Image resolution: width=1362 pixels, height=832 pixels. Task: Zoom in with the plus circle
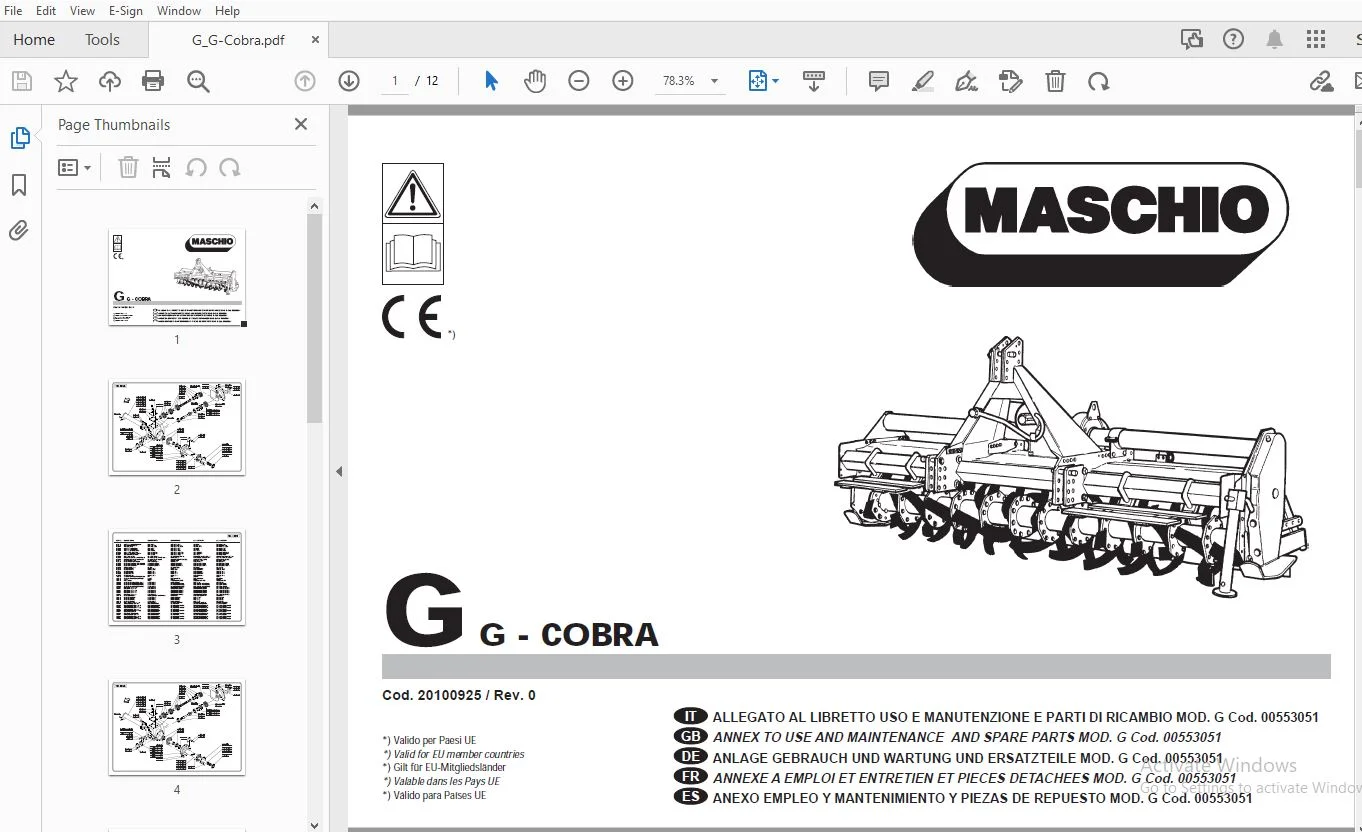[623, 81]
